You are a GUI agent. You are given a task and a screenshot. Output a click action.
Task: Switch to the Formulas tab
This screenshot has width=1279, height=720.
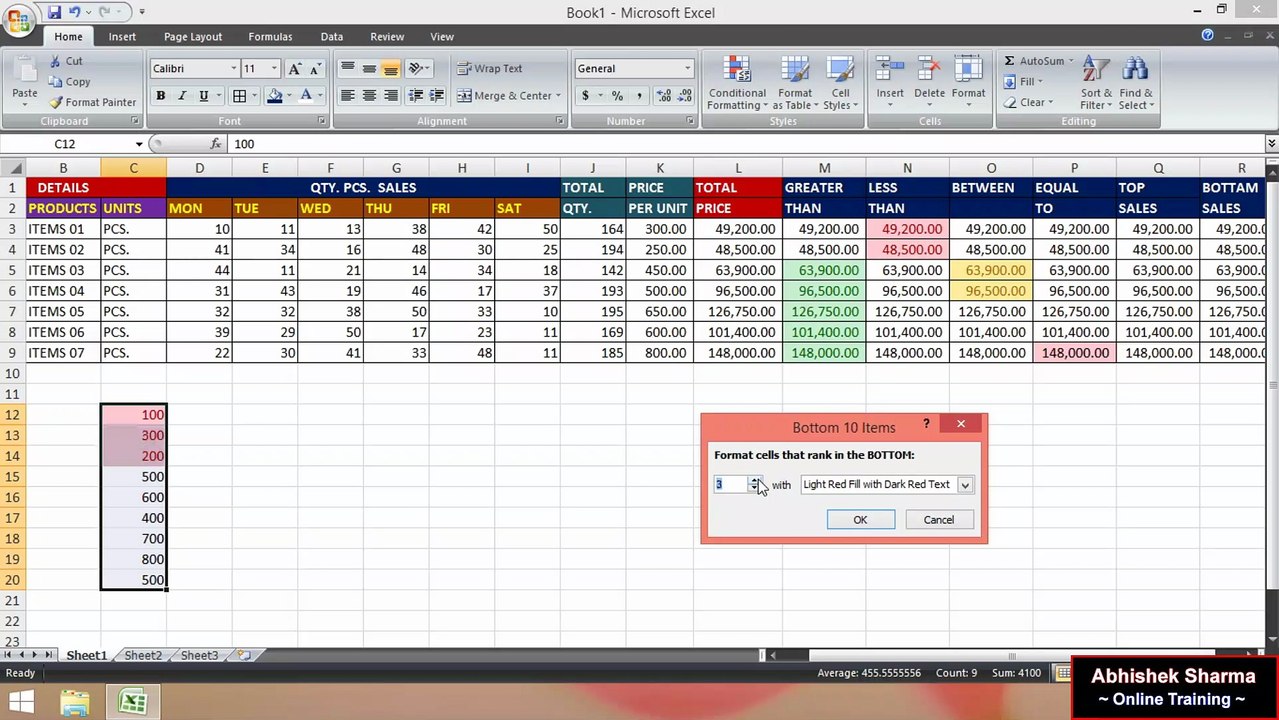click(x=270, y=37)
